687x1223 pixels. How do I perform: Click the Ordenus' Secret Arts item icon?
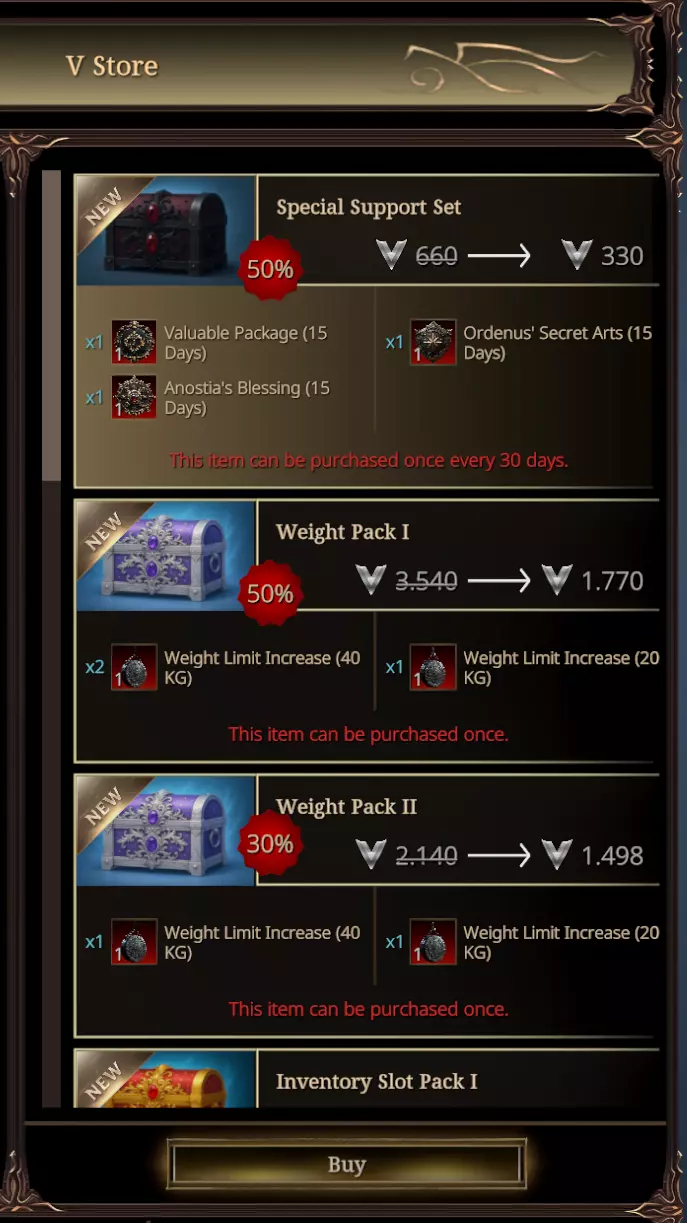click(x=433, y=342)
